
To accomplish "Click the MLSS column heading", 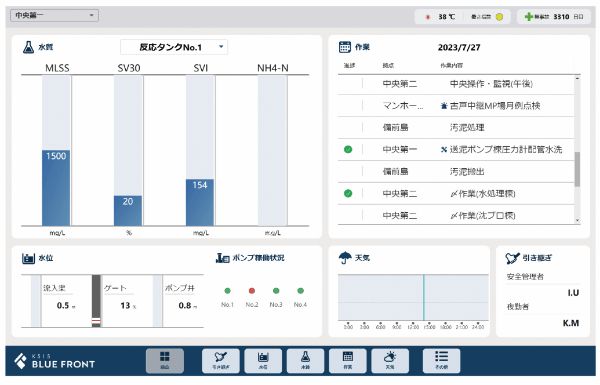I will click(57, 68).
